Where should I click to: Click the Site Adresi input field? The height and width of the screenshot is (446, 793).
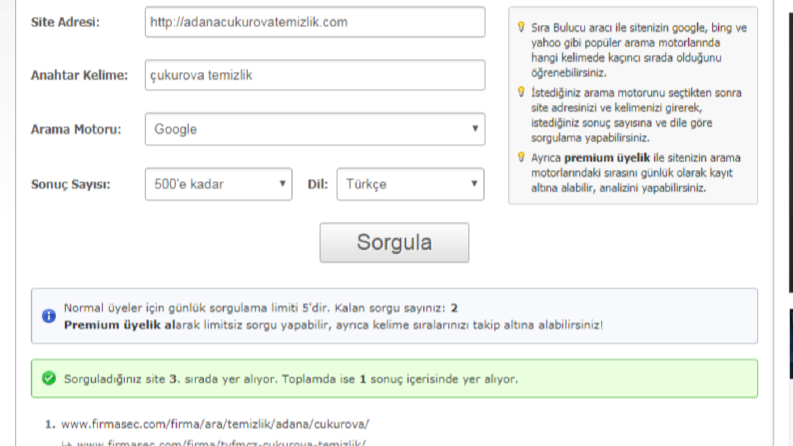pos(315,22)
